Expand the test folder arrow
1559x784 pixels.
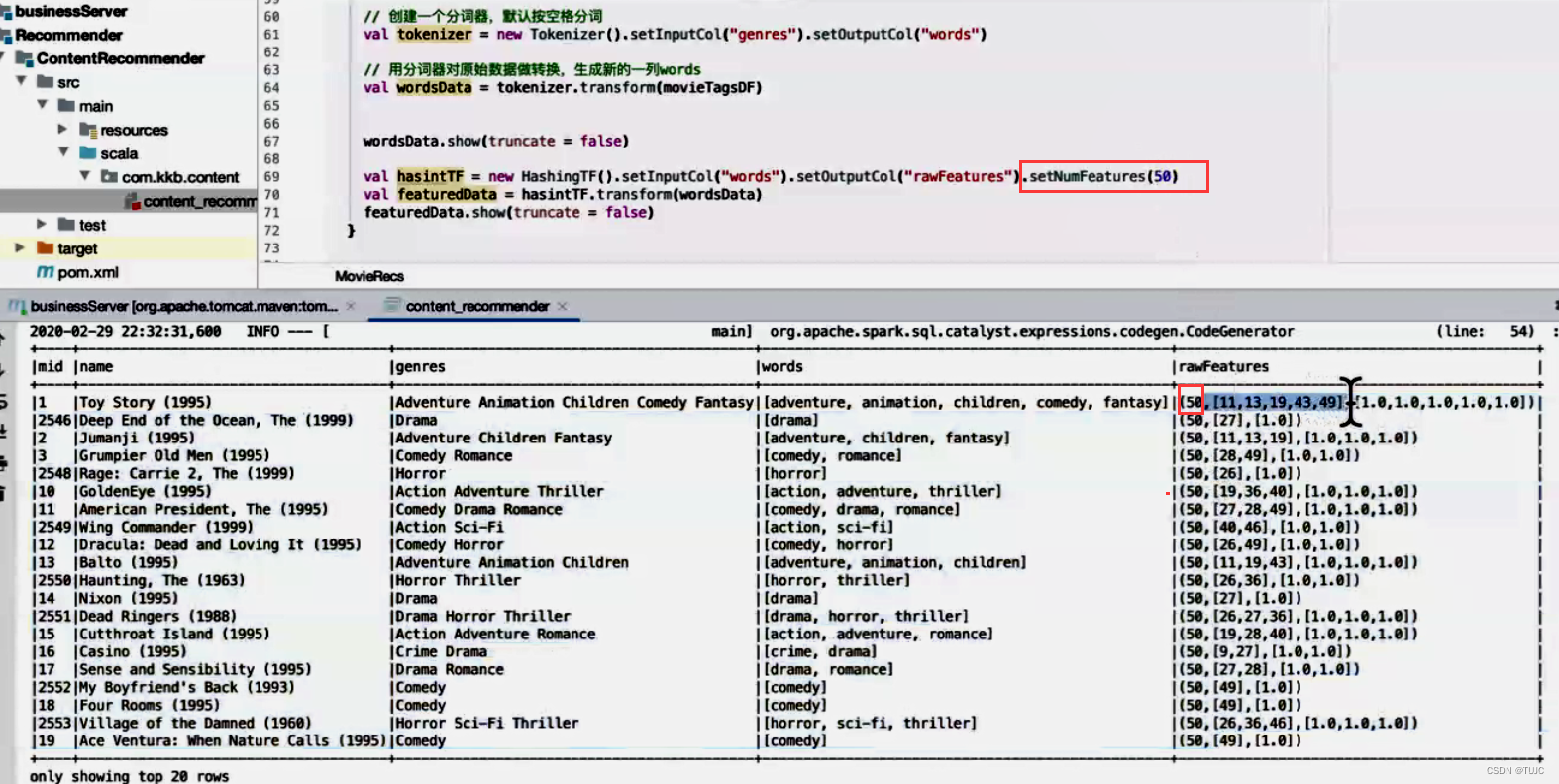42,224
